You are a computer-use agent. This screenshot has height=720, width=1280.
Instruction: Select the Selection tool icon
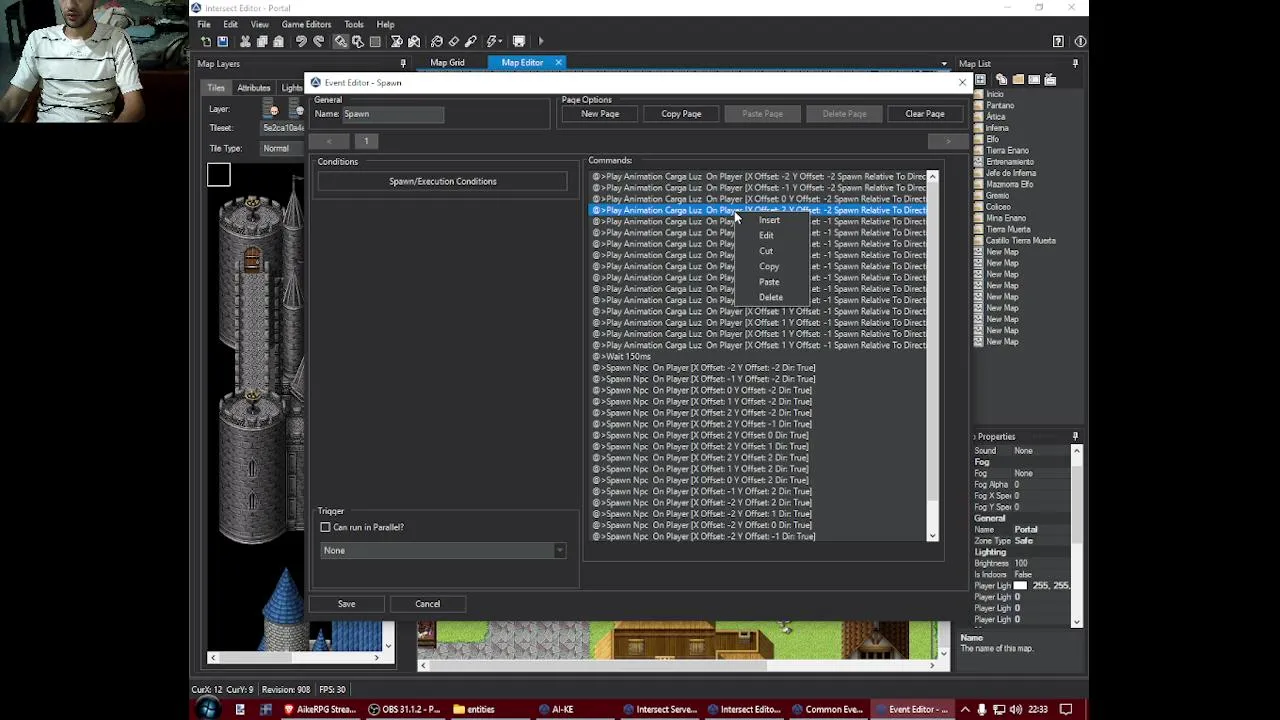pyautogui.click(x=358, y=41)
